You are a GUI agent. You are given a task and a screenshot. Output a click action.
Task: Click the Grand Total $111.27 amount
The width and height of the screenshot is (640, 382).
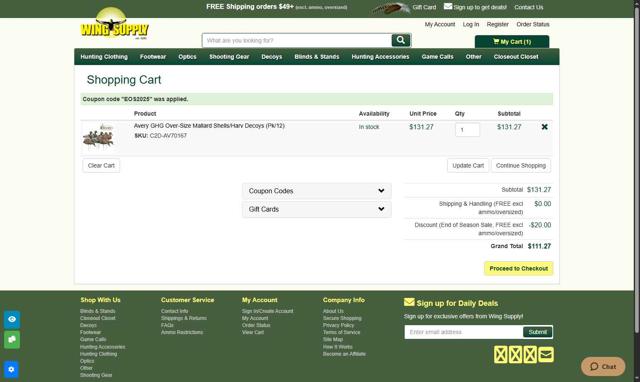point(539,246)
